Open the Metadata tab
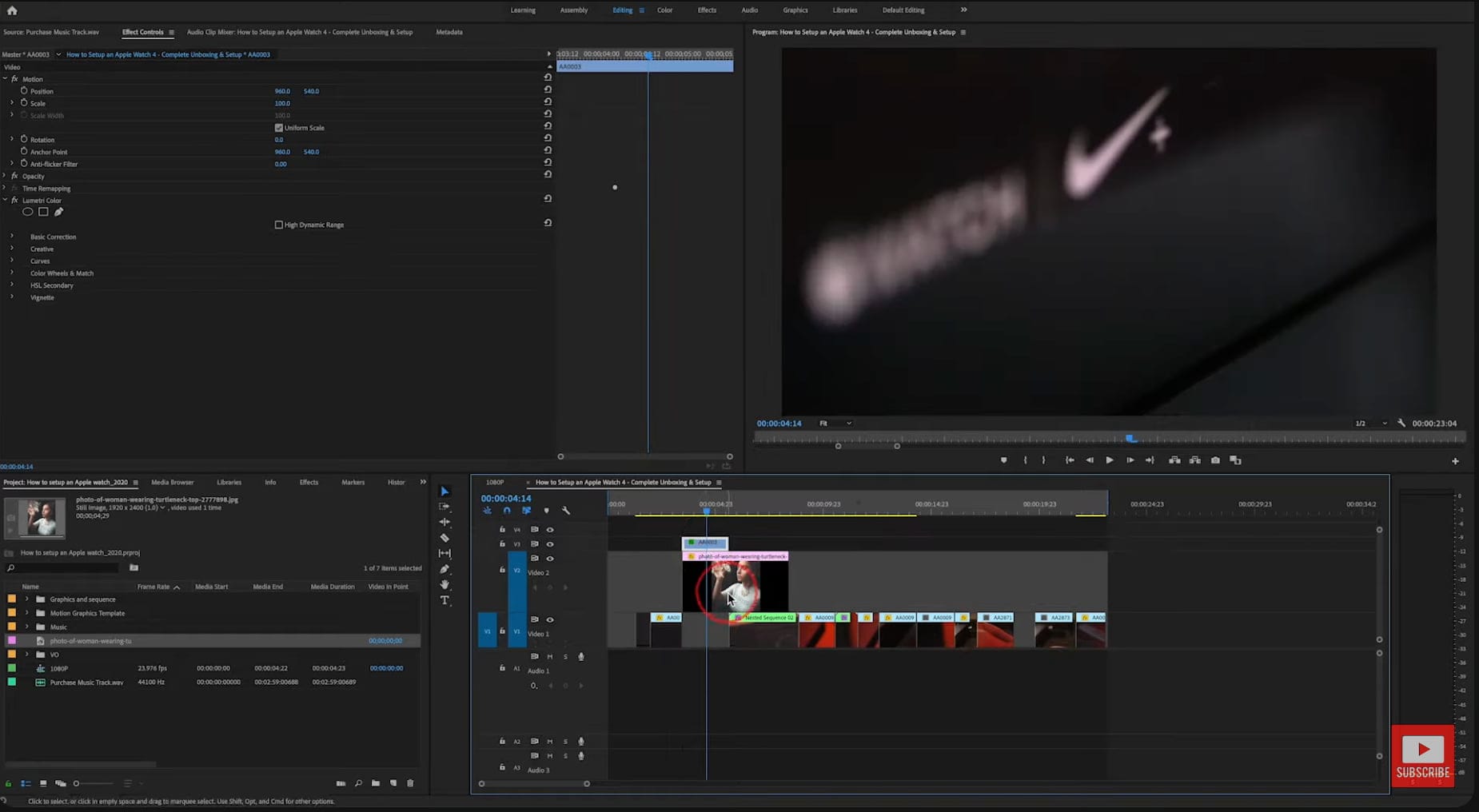The height and width of the screenshot is (812, 1479). coord(449,33)
